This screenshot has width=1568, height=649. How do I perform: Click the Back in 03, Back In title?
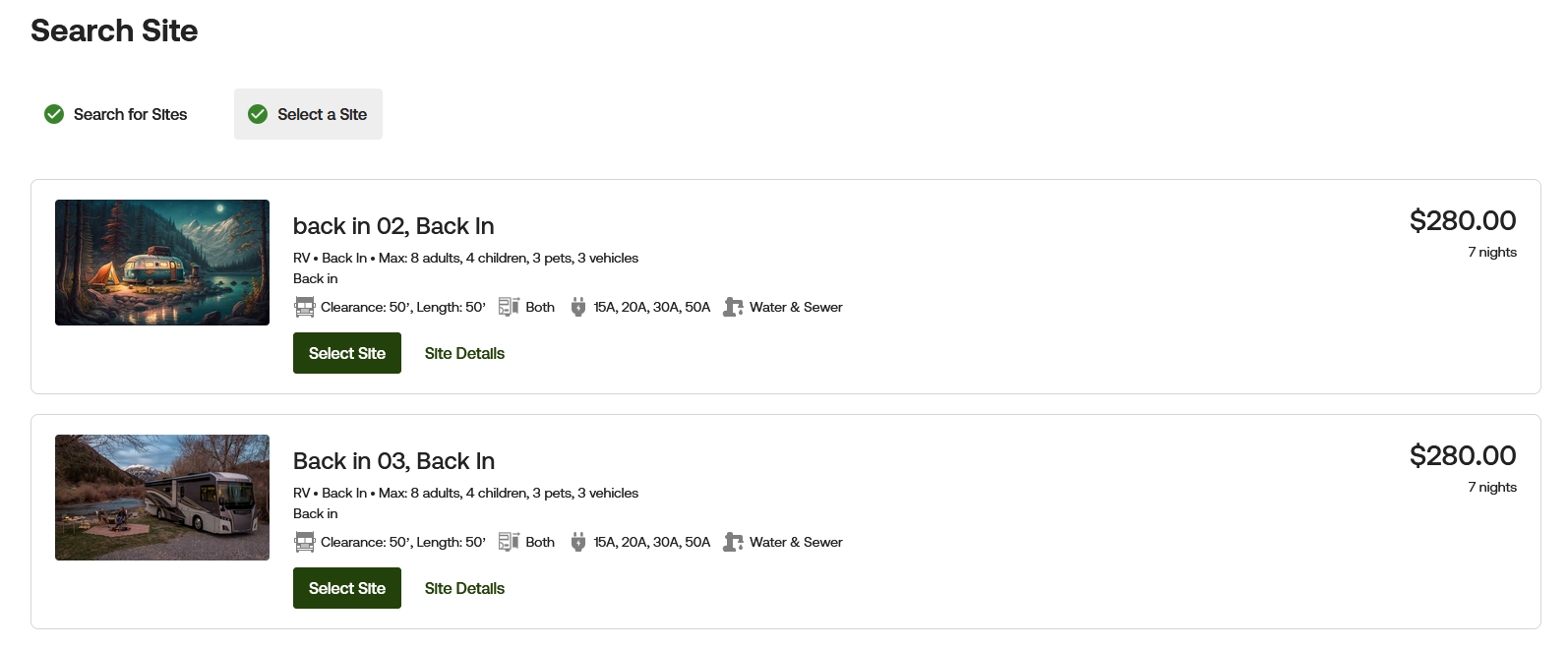[x=393, y=461]
